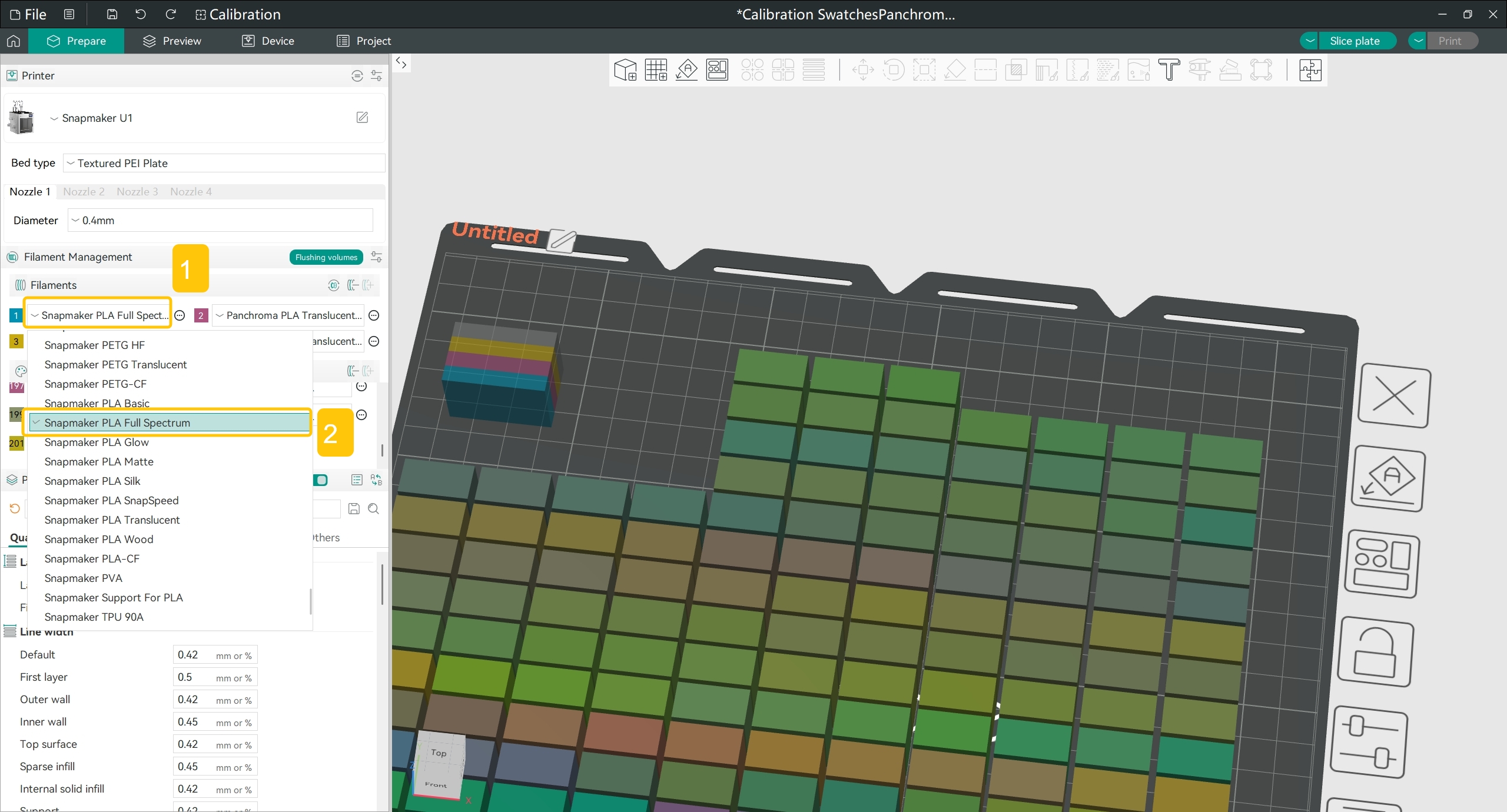Open the plate settings sliders icon
1507x812 pixels.
[1369, 741]
